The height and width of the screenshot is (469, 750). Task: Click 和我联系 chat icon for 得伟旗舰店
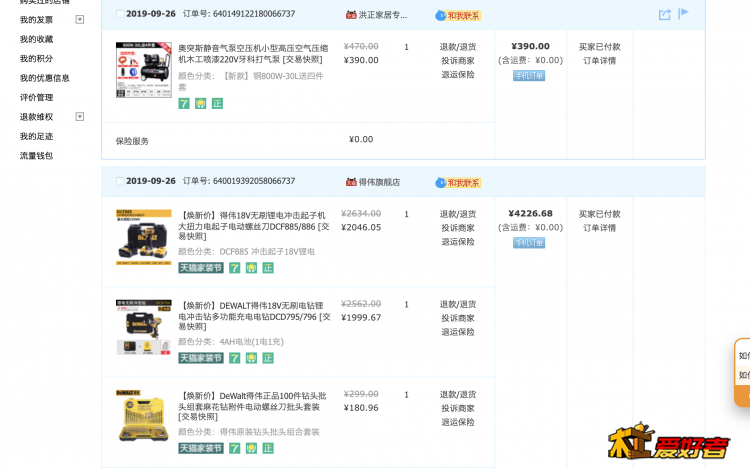click(458, 183)
